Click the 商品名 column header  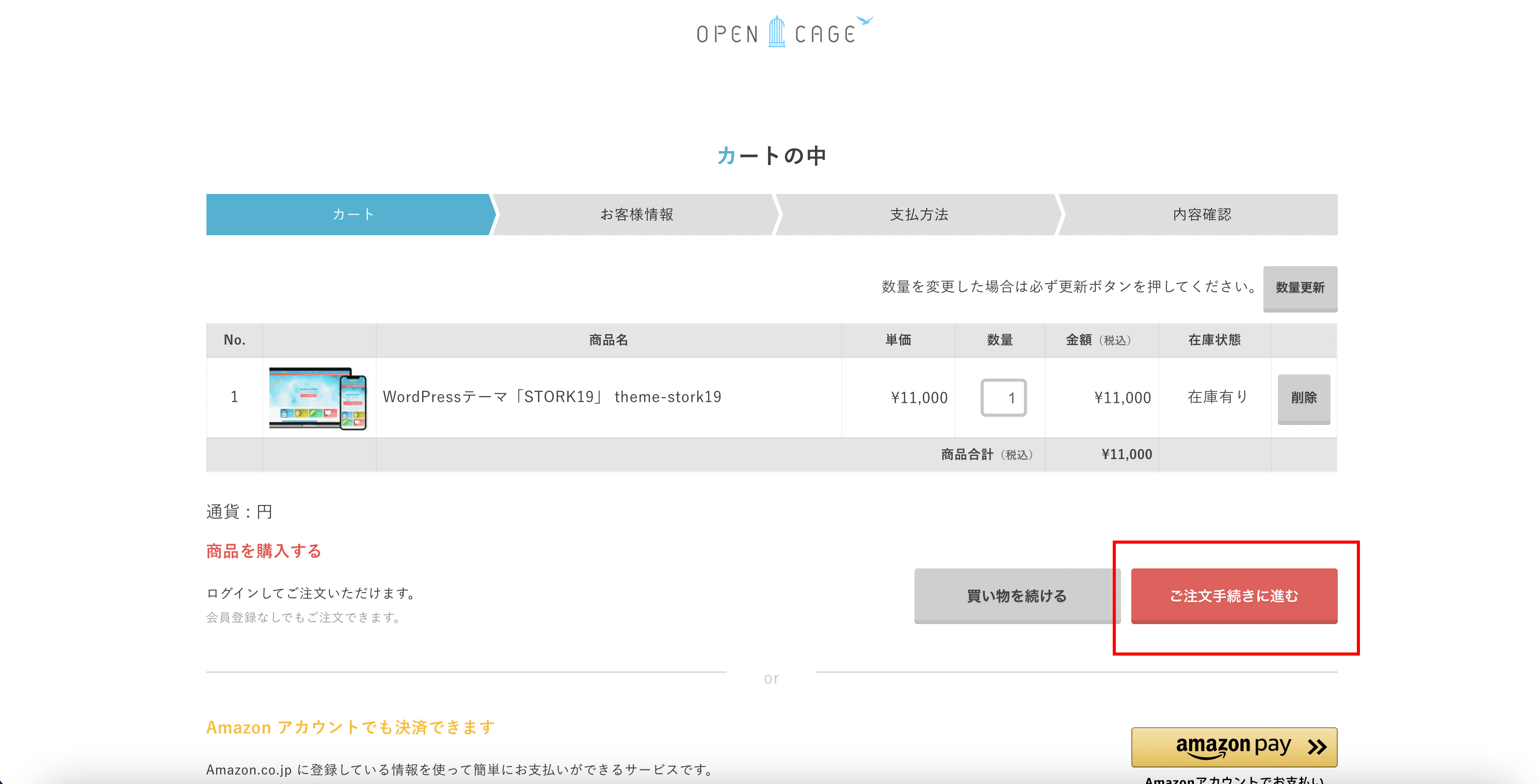click(608, 340)
